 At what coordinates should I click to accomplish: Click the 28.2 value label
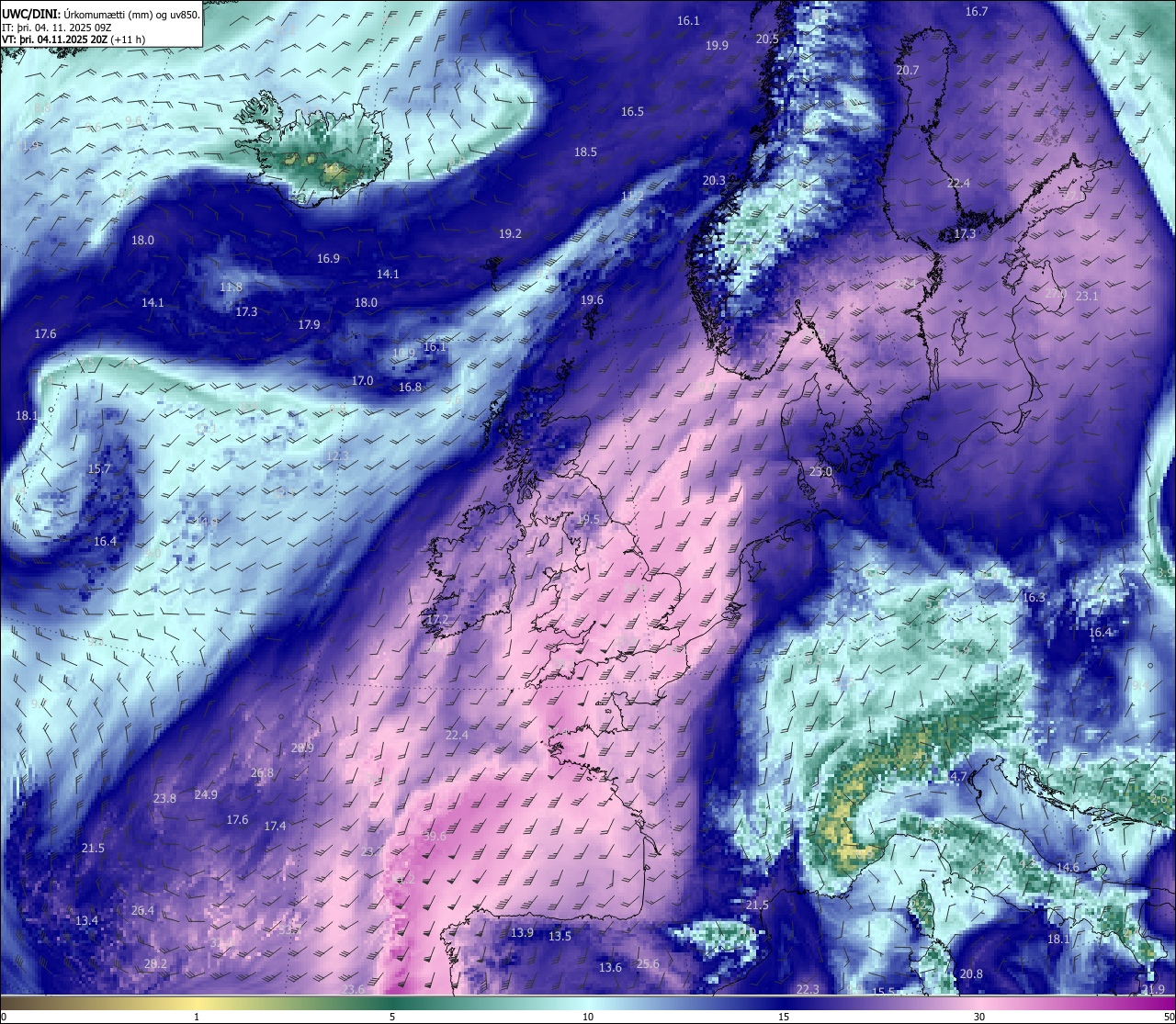point(155,964)
